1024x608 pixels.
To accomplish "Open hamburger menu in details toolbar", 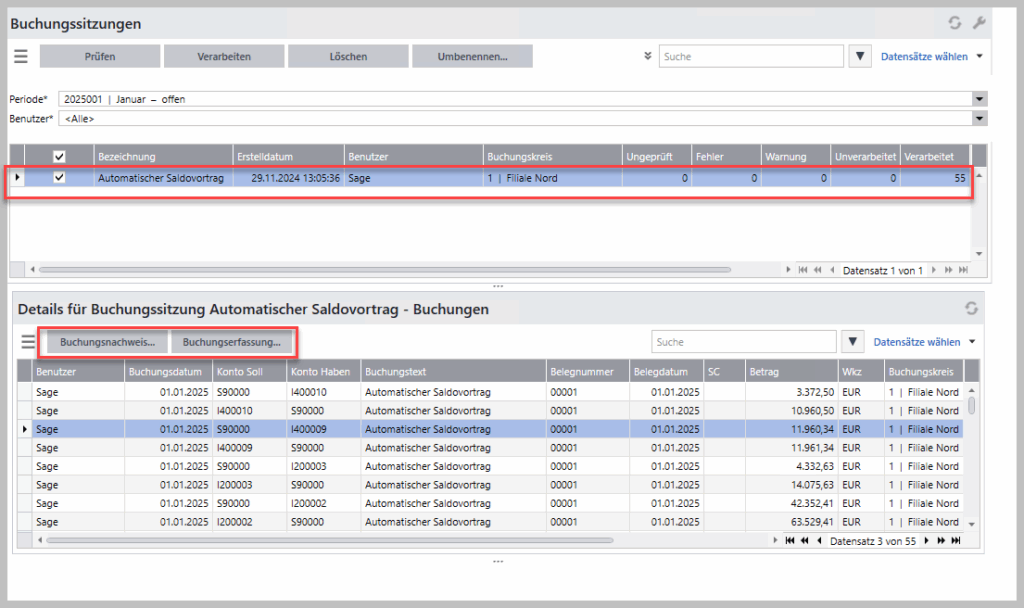I will coord(29,342).
